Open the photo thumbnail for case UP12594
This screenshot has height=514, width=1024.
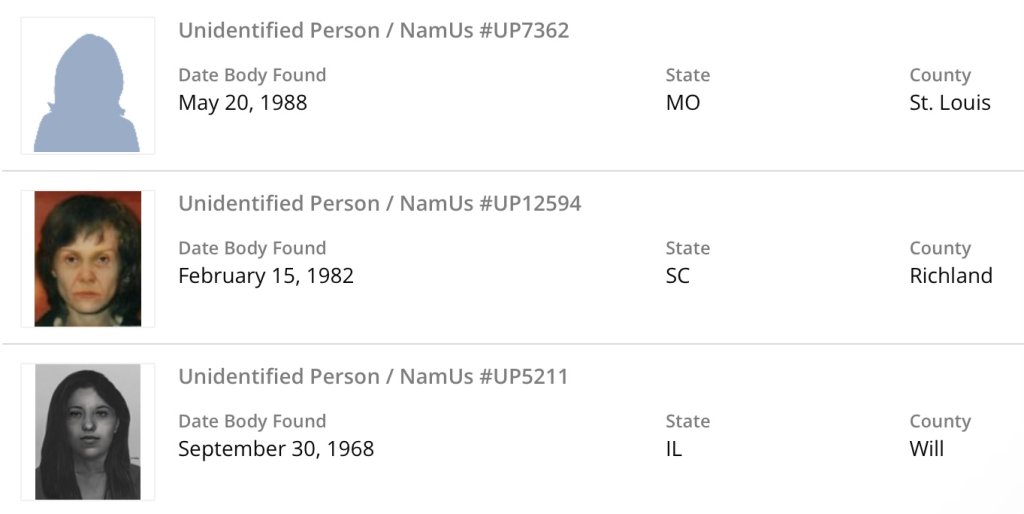(x=87, y=258)
